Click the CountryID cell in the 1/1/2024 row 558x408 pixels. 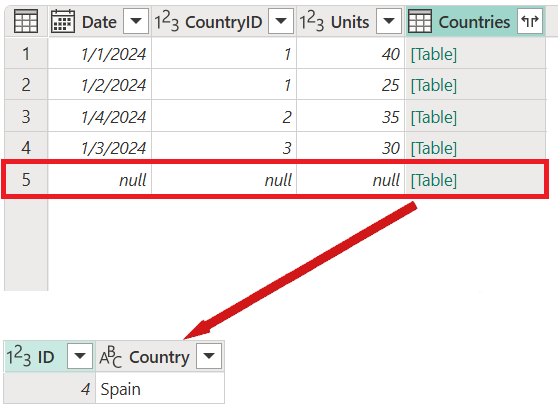[x=224, y=53]
